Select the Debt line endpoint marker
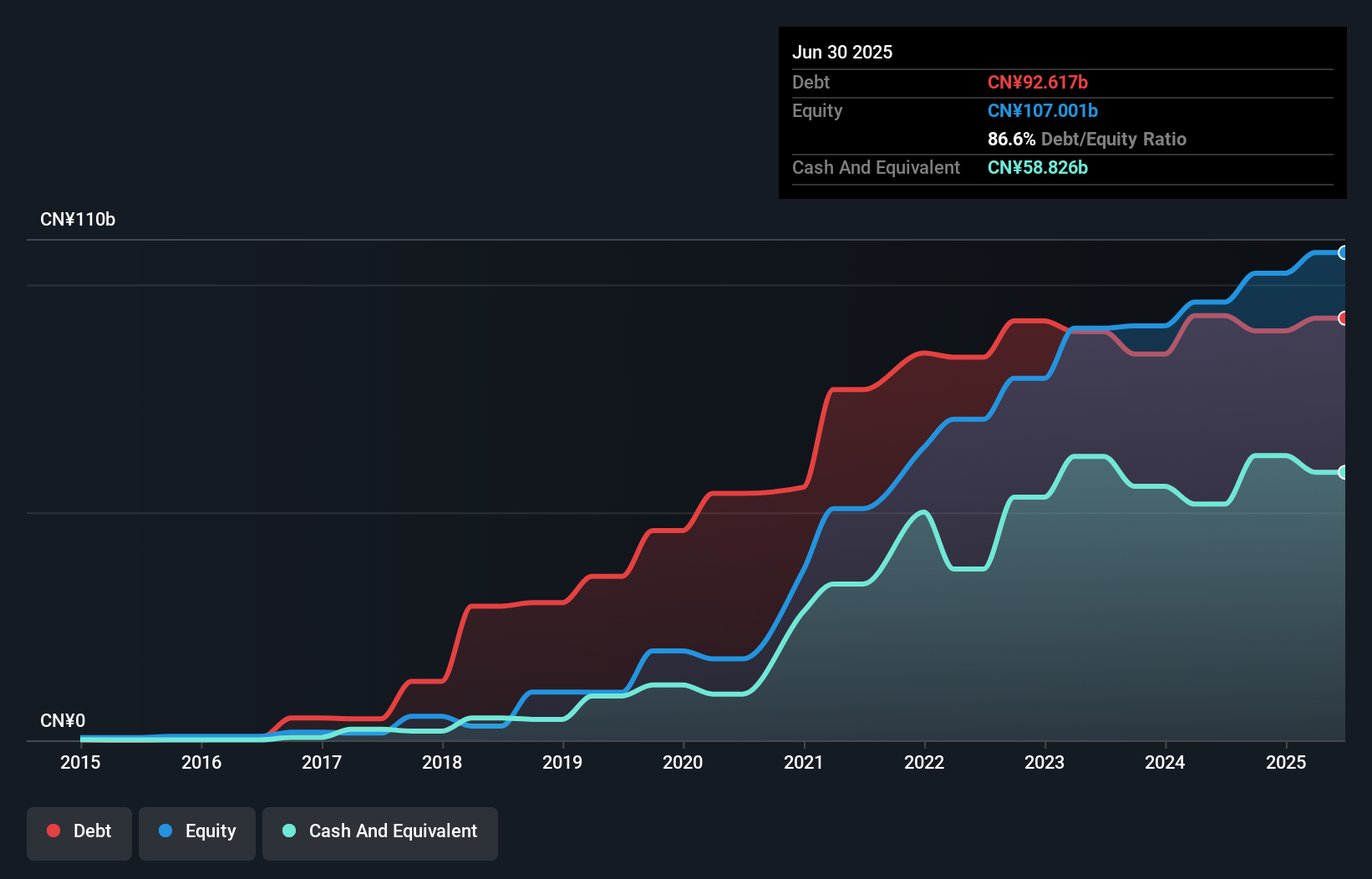This screenshot has height=879, width=1372. click(x=1343, y=318)
